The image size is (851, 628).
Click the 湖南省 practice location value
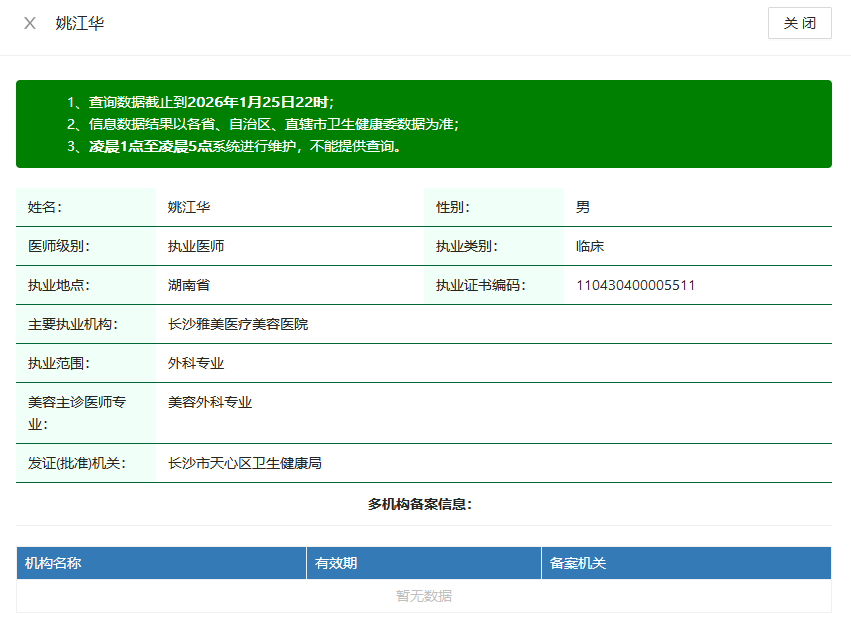(x=189, y=285)
